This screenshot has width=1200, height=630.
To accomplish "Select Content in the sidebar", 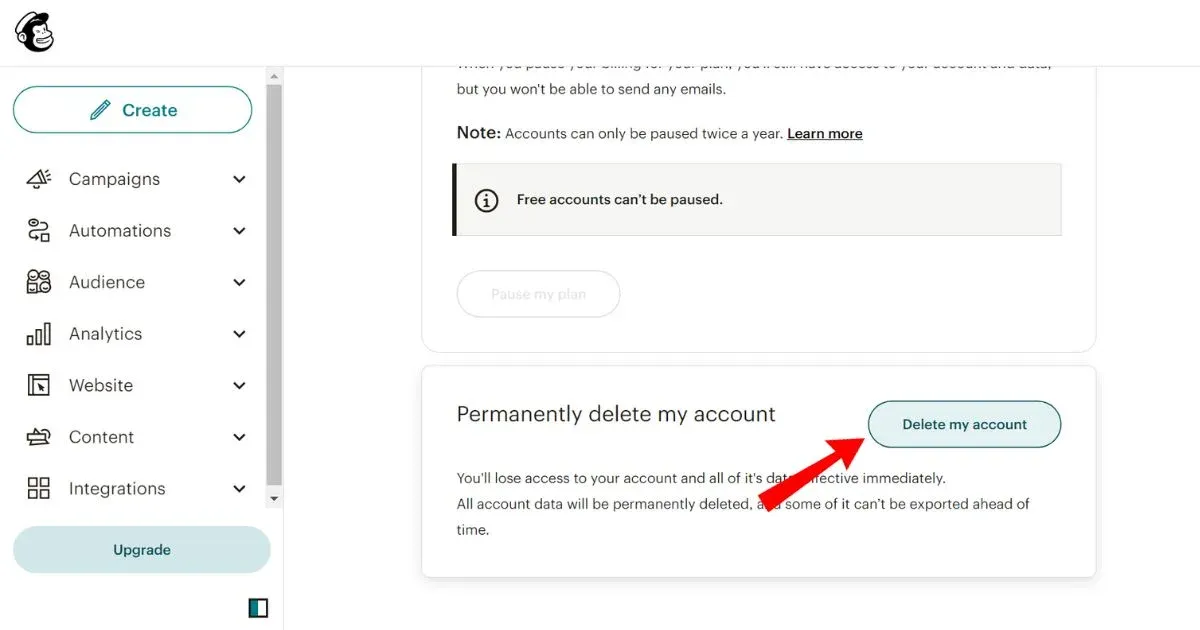I will [x=100, y=437].
